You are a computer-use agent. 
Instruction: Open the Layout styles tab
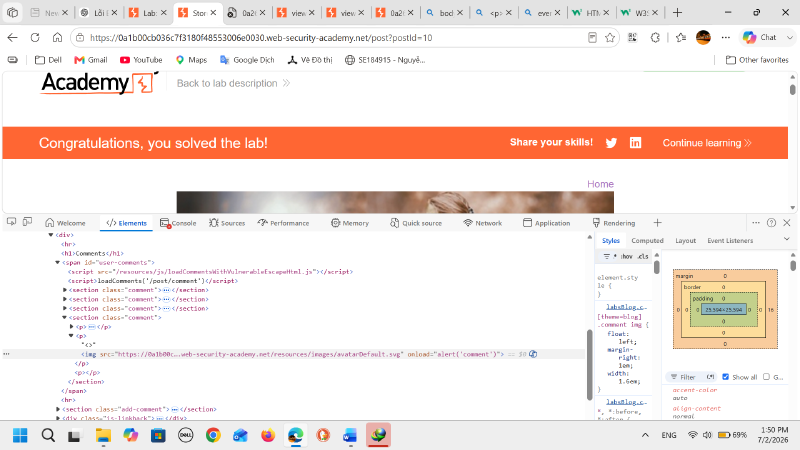(686, 241)
